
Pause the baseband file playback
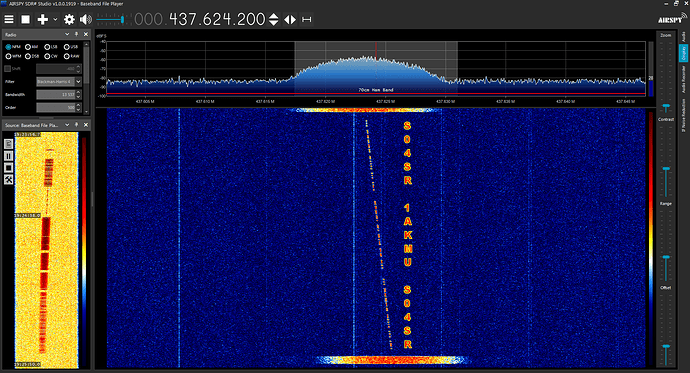coord(8,156)
